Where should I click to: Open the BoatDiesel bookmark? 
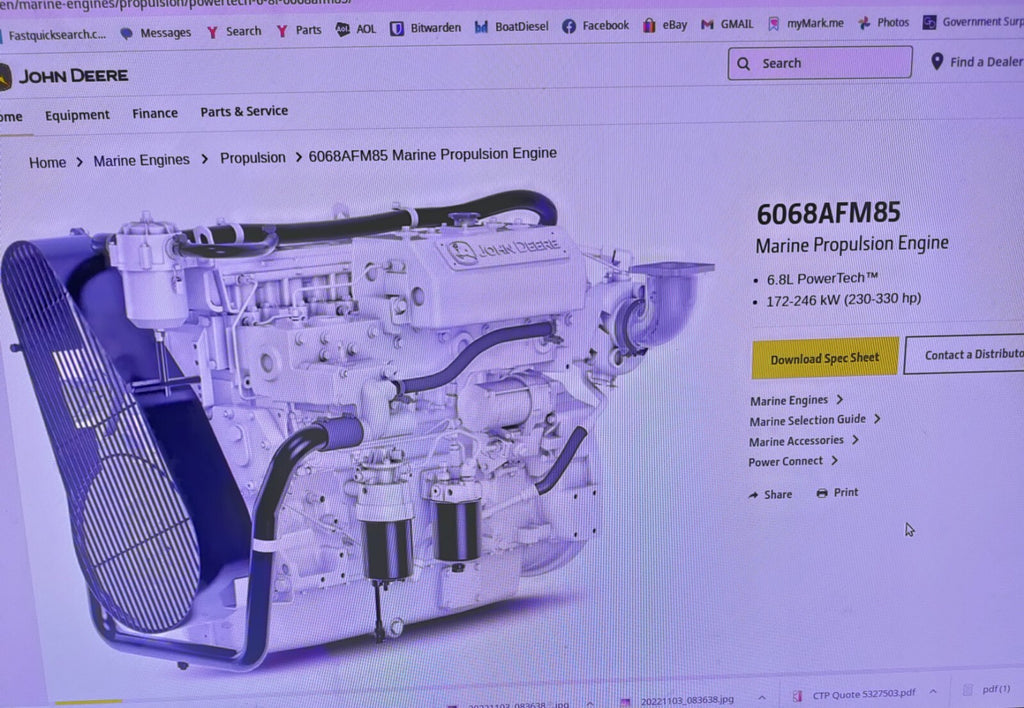[x=511, y=27]
